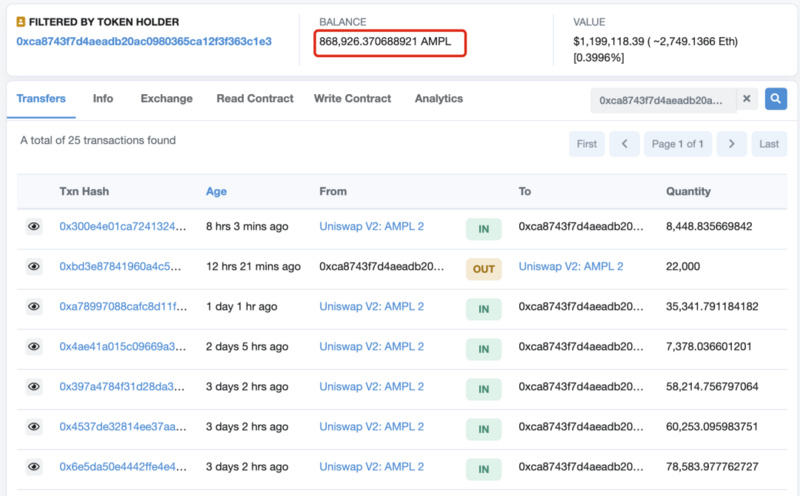This screenshot has width=800, height=496.
Task: Click From address in the OUT row
Action: click(x=382, y=266)
